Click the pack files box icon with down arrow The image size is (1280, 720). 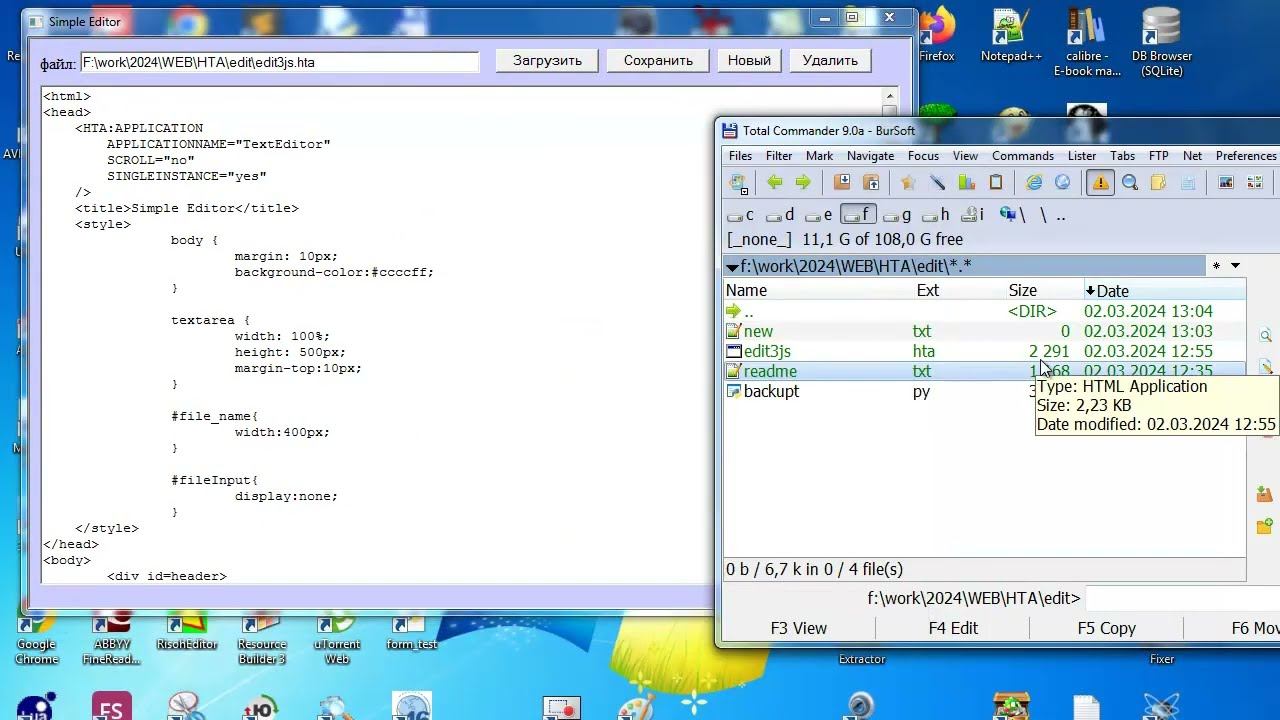(842, 182)
